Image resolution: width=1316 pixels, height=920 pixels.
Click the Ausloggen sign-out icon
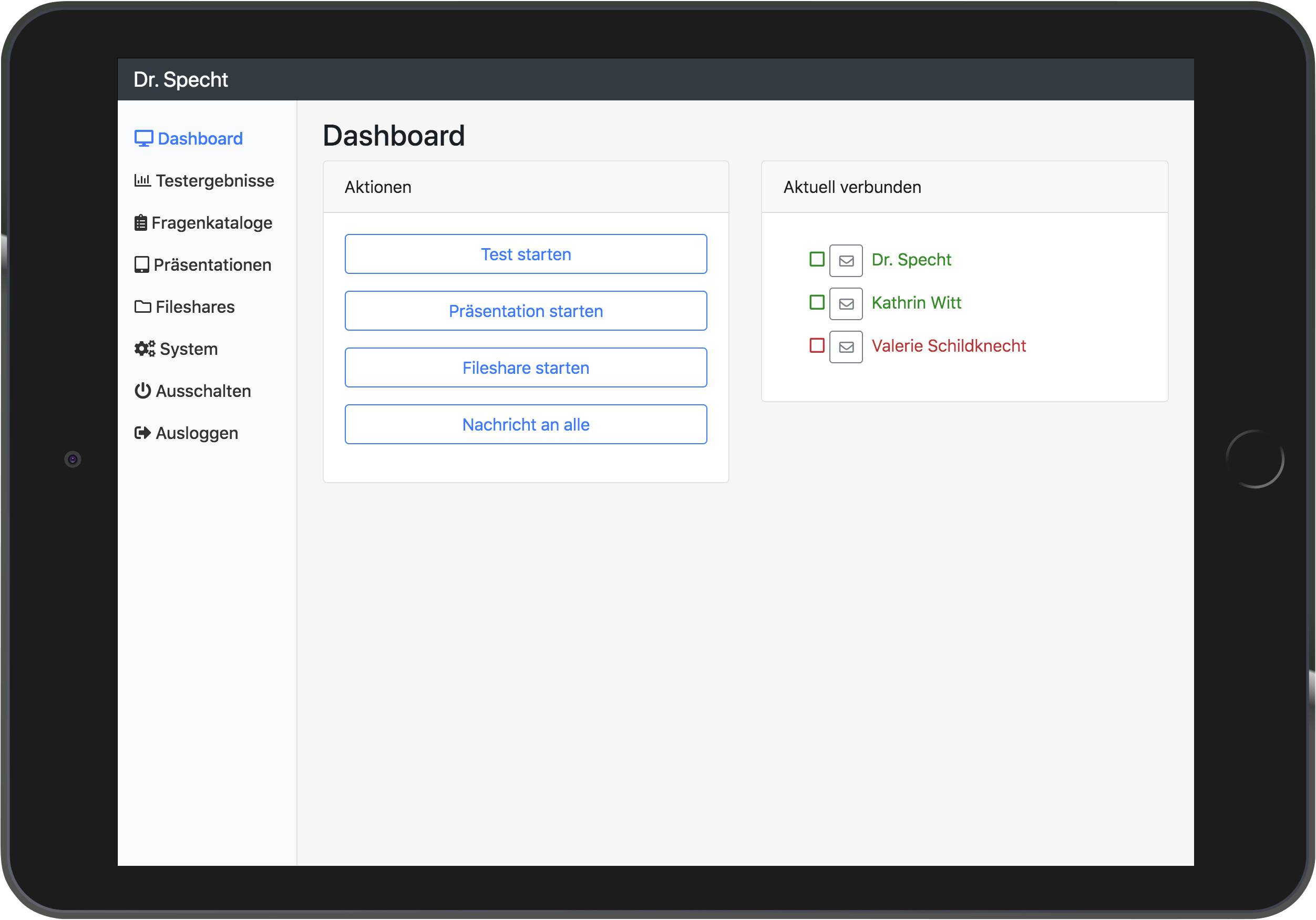(x=142, y=433)
